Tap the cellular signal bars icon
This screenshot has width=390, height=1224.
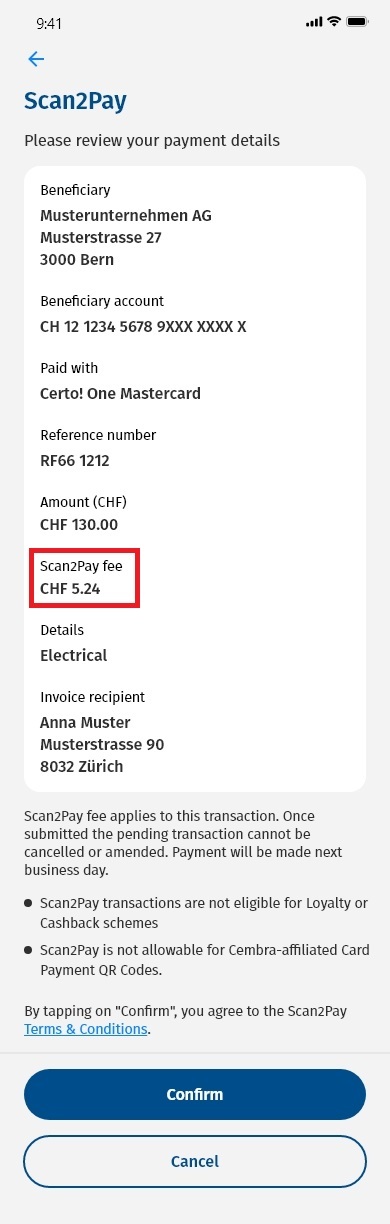[314, 22]
